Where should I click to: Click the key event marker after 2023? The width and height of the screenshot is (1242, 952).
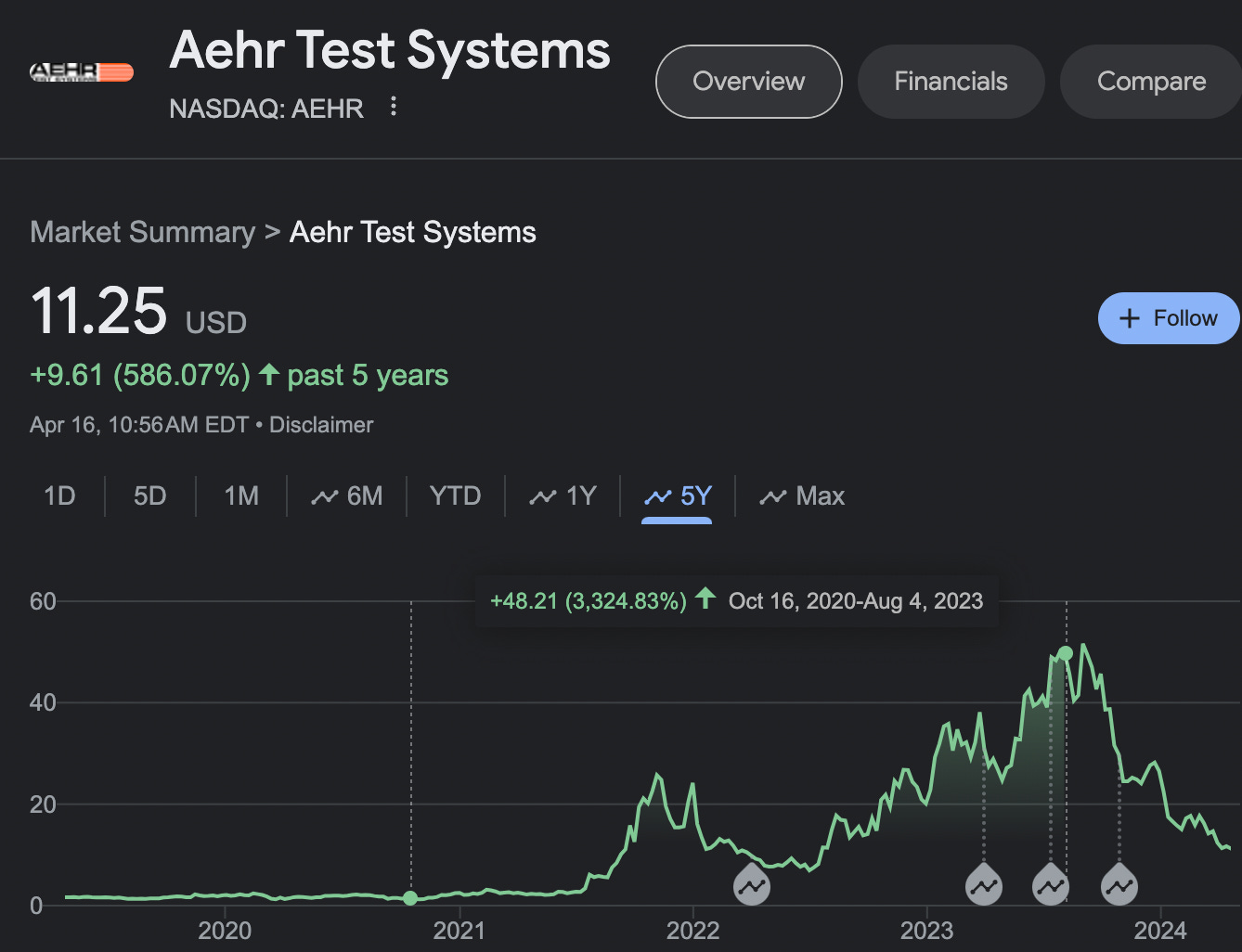(x=984, y=886)
